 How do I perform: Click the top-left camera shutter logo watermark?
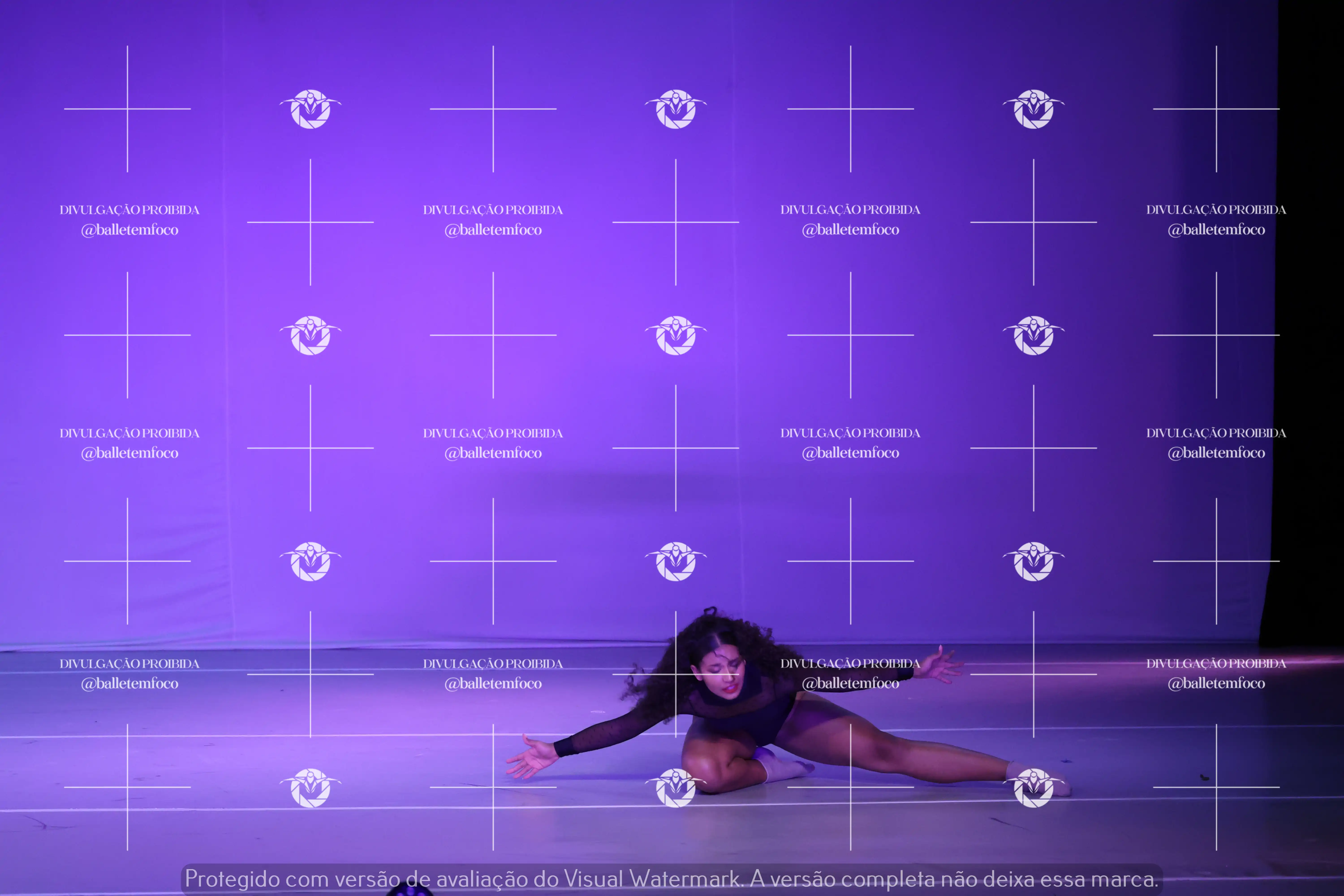pos(310,109)
